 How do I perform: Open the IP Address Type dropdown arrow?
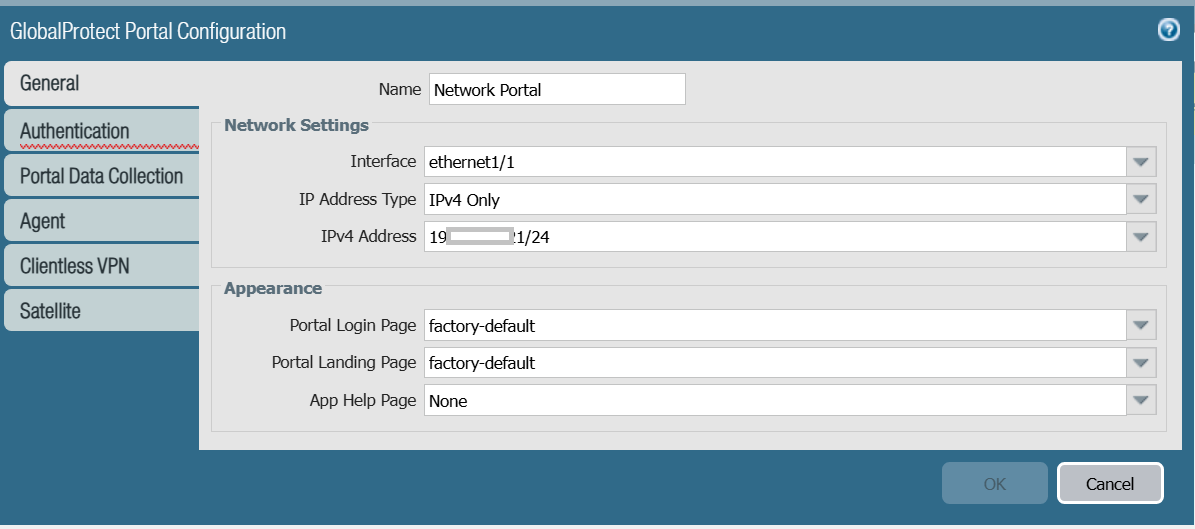pos(1141,200)
